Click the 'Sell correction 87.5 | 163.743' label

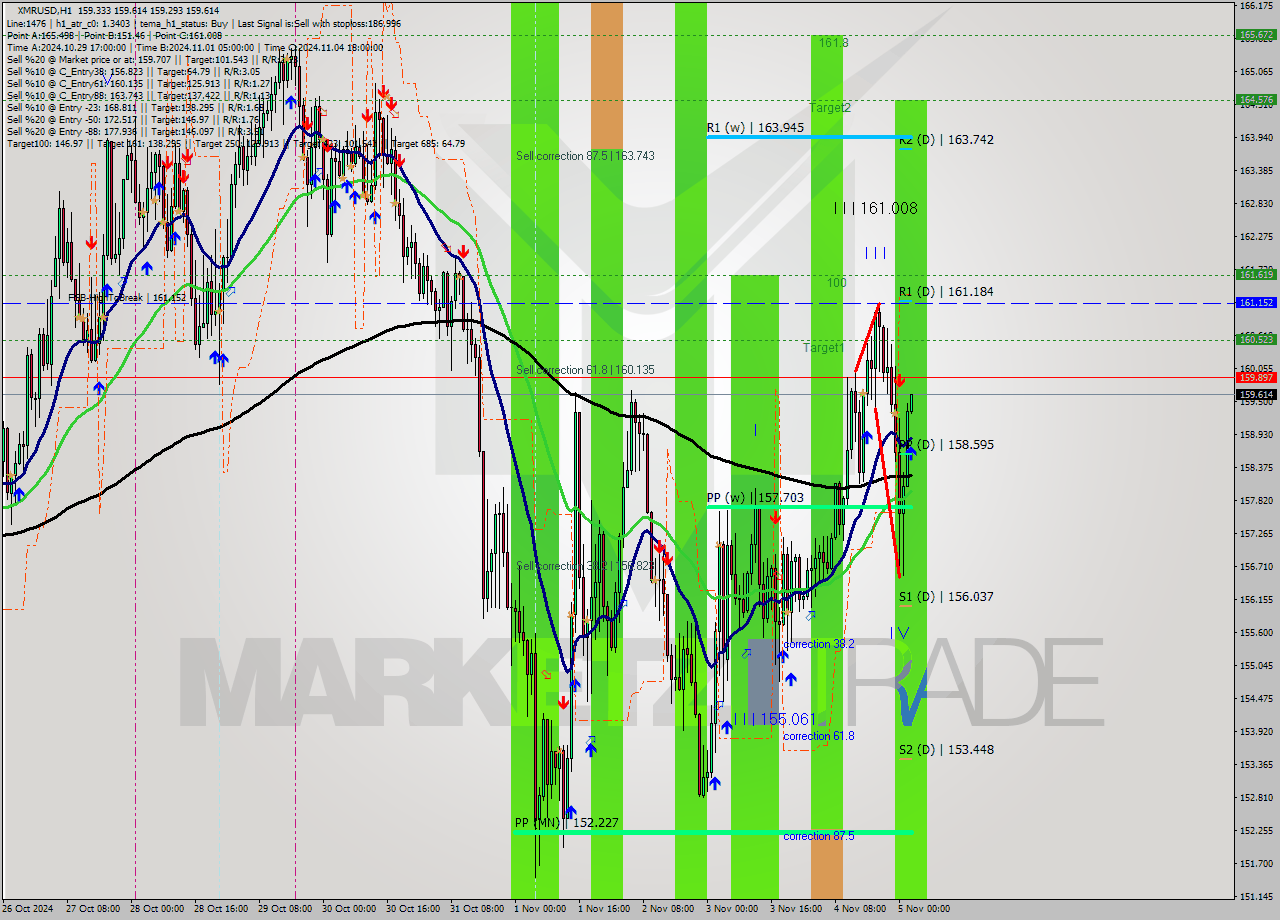[x=585, y=156]
